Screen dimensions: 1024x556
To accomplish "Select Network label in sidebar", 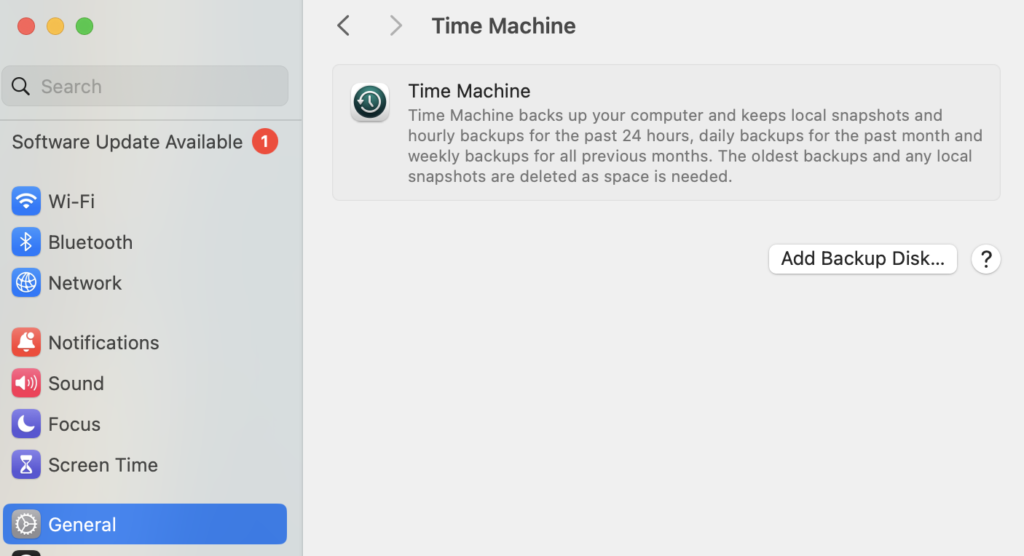I will [85, 283].
